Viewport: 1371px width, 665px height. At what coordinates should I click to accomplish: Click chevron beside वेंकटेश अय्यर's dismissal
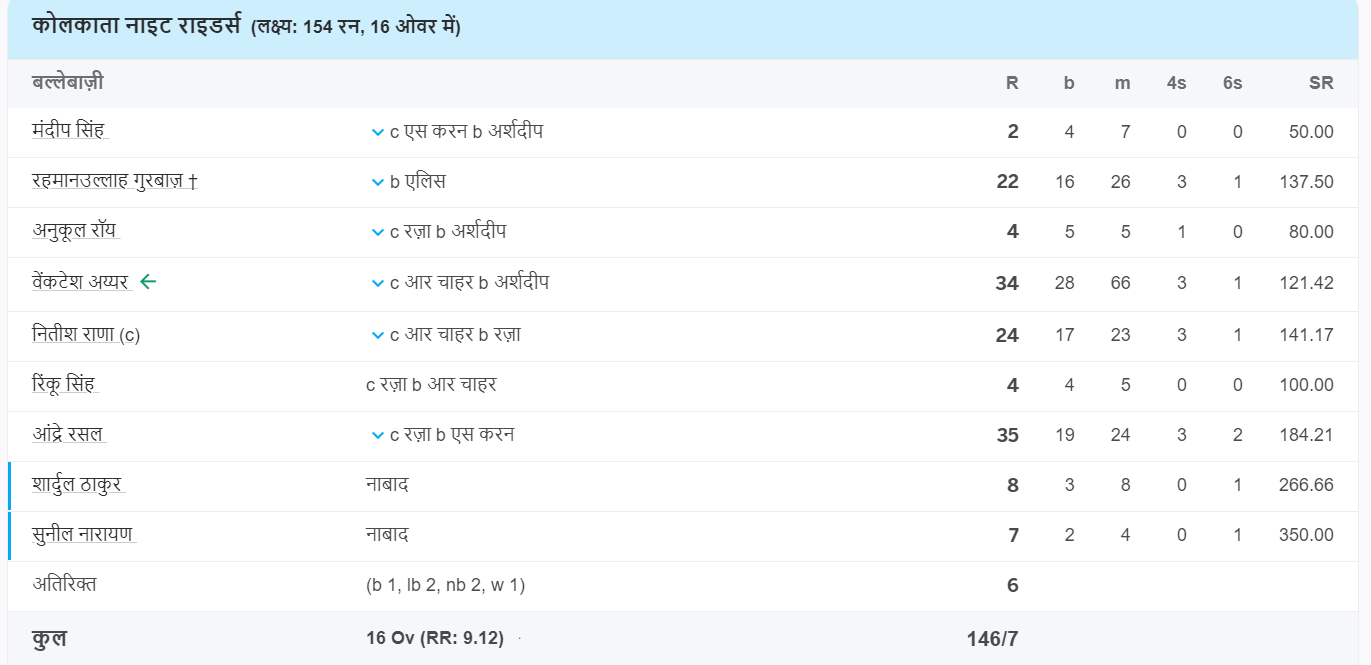(x=377, y=284)
